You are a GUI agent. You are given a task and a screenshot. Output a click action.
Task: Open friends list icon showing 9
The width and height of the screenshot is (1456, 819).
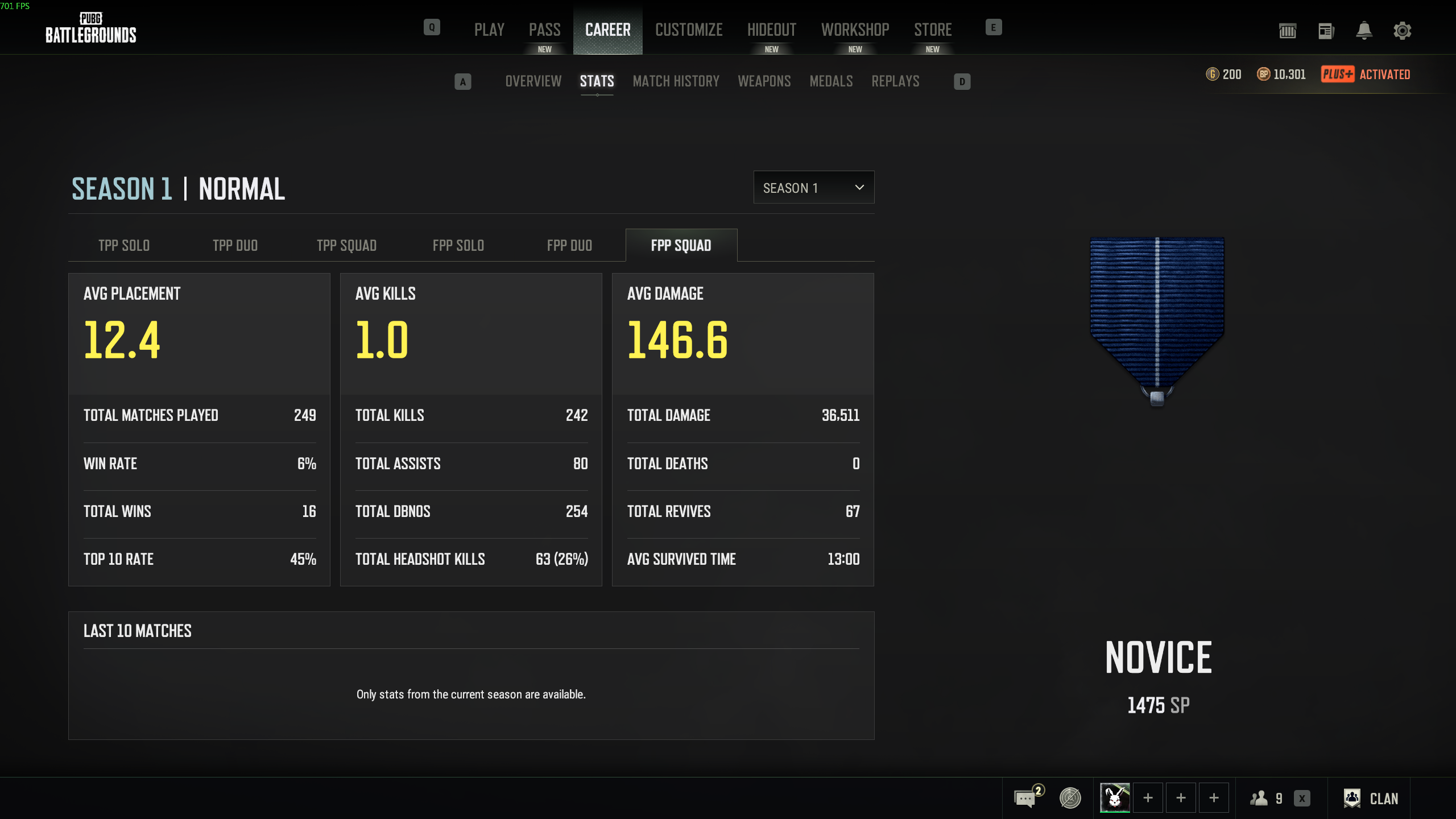pyautogui.click(x=1259, y=798)
